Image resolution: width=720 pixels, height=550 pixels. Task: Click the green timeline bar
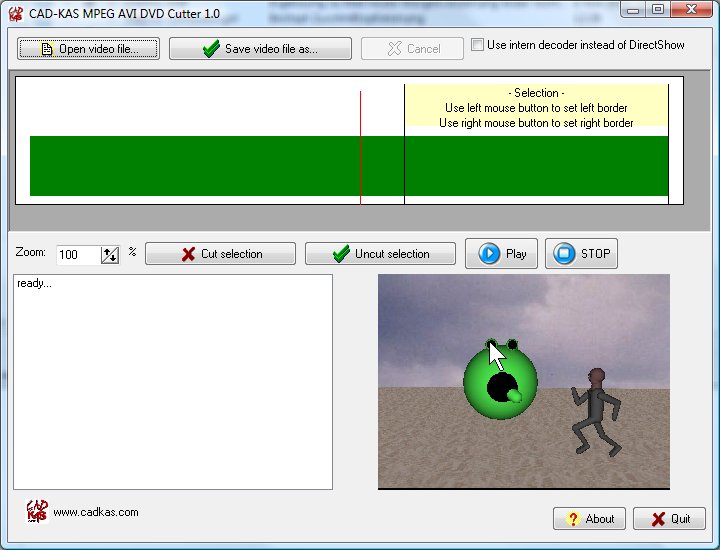tap(200, 165)
